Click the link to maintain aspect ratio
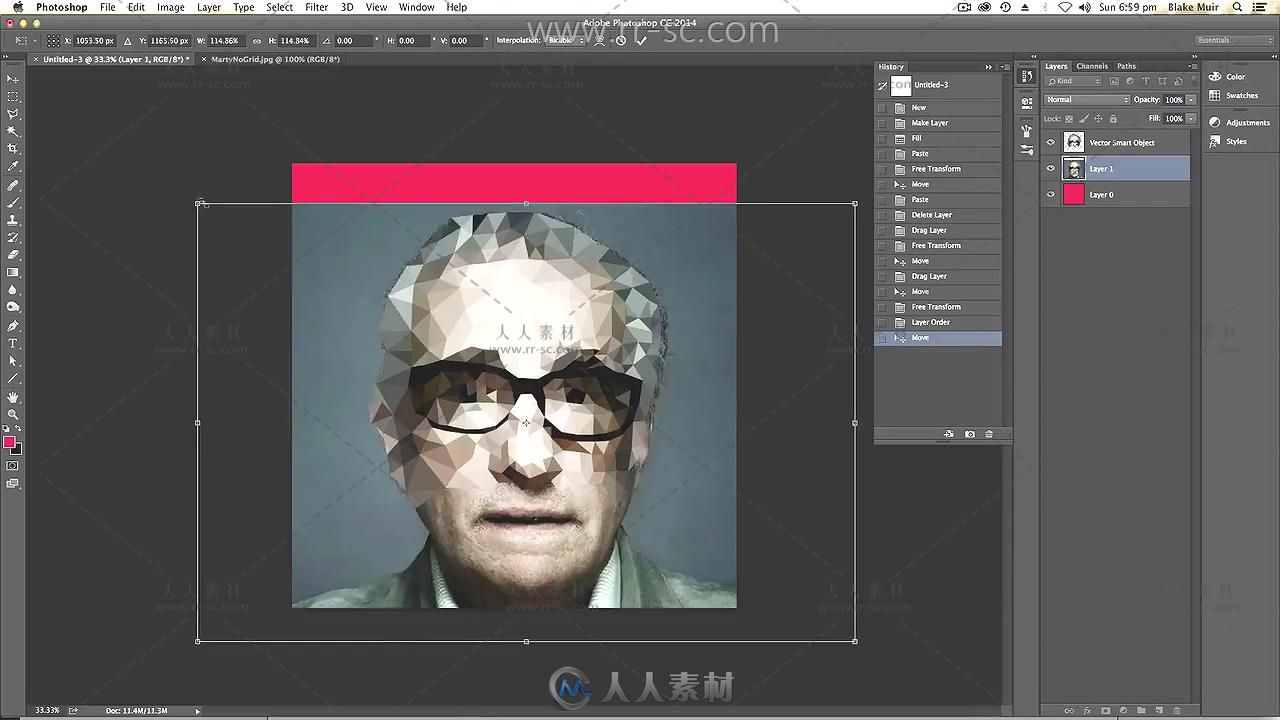The width and height of the screenshot is (1280, 720). pos(257,41)
